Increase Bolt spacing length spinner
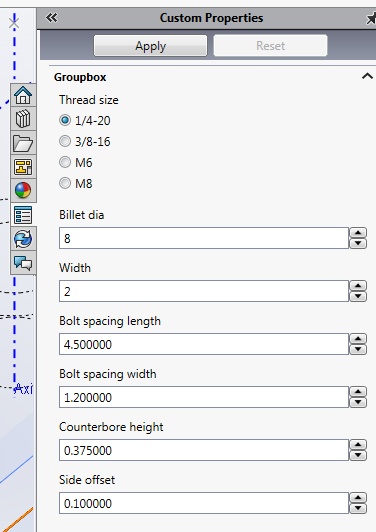 [x=358, y=339]
